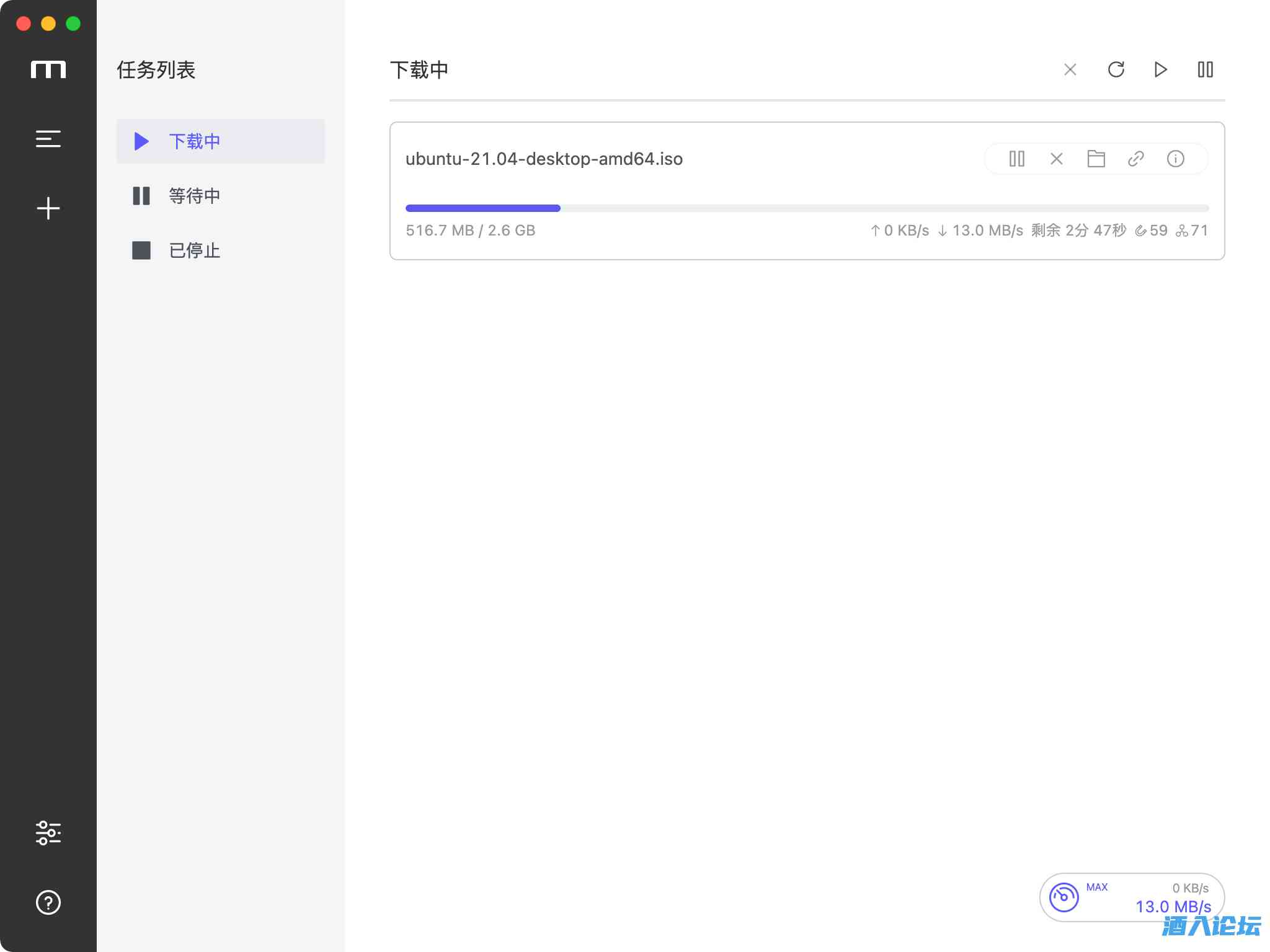Remove the ubuntu download task
Viewport: 1270px width, 952px height.
1056,159
